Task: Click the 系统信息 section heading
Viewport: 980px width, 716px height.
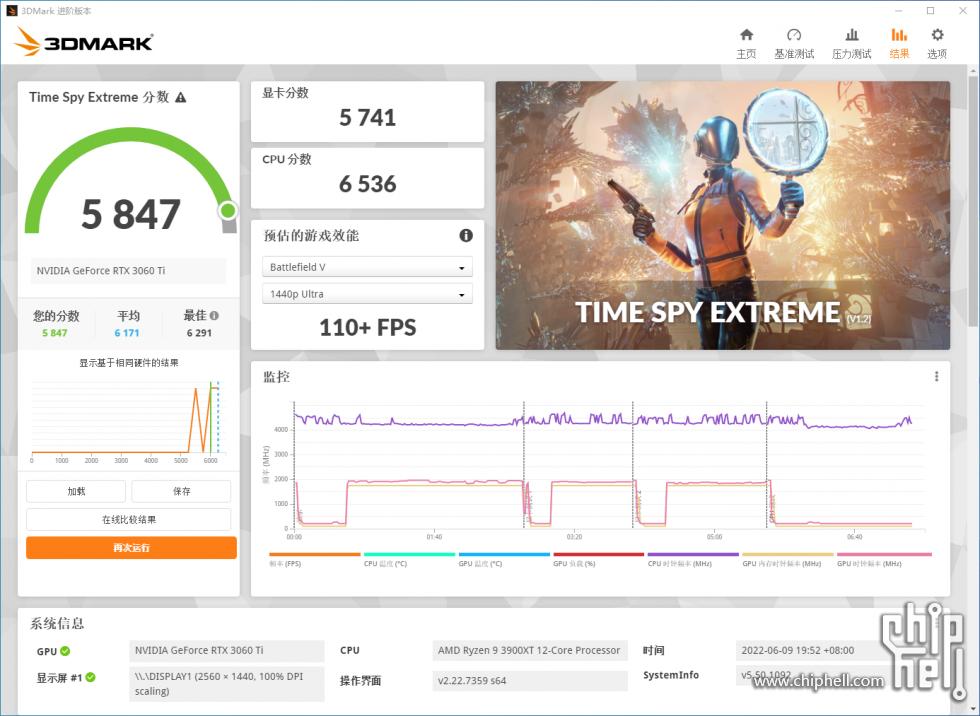Action: click(x=57, y=623)
